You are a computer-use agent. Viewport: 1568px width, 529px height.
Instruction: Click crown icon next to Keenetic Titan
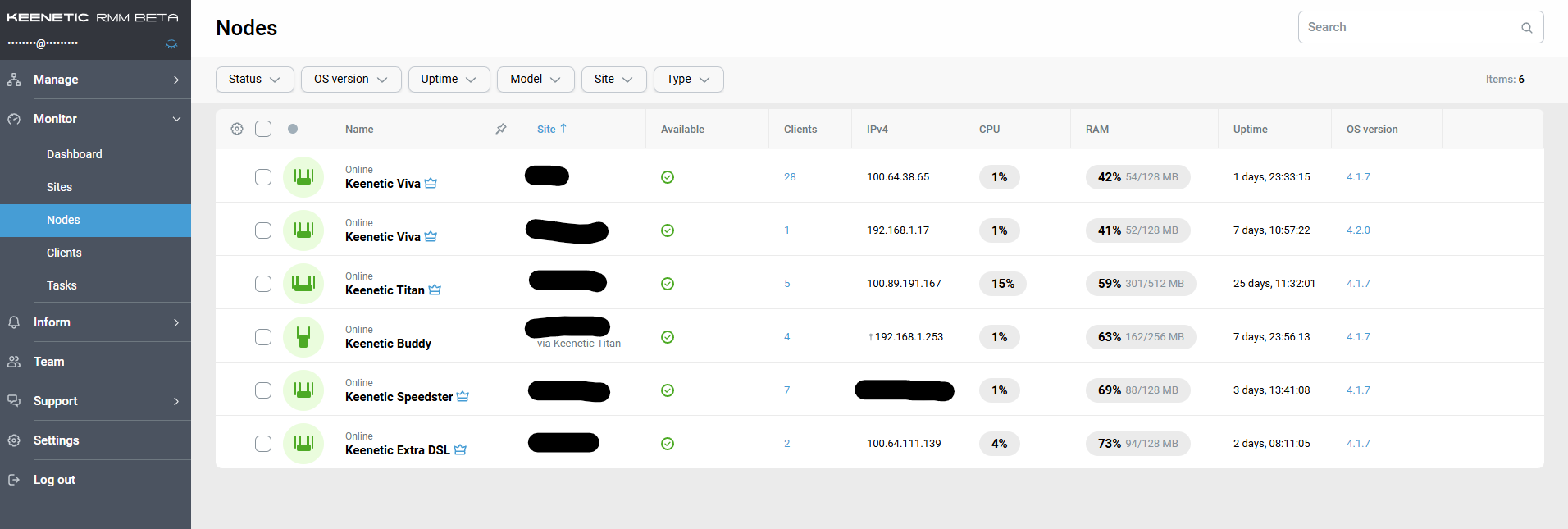(x=435, y=290)
